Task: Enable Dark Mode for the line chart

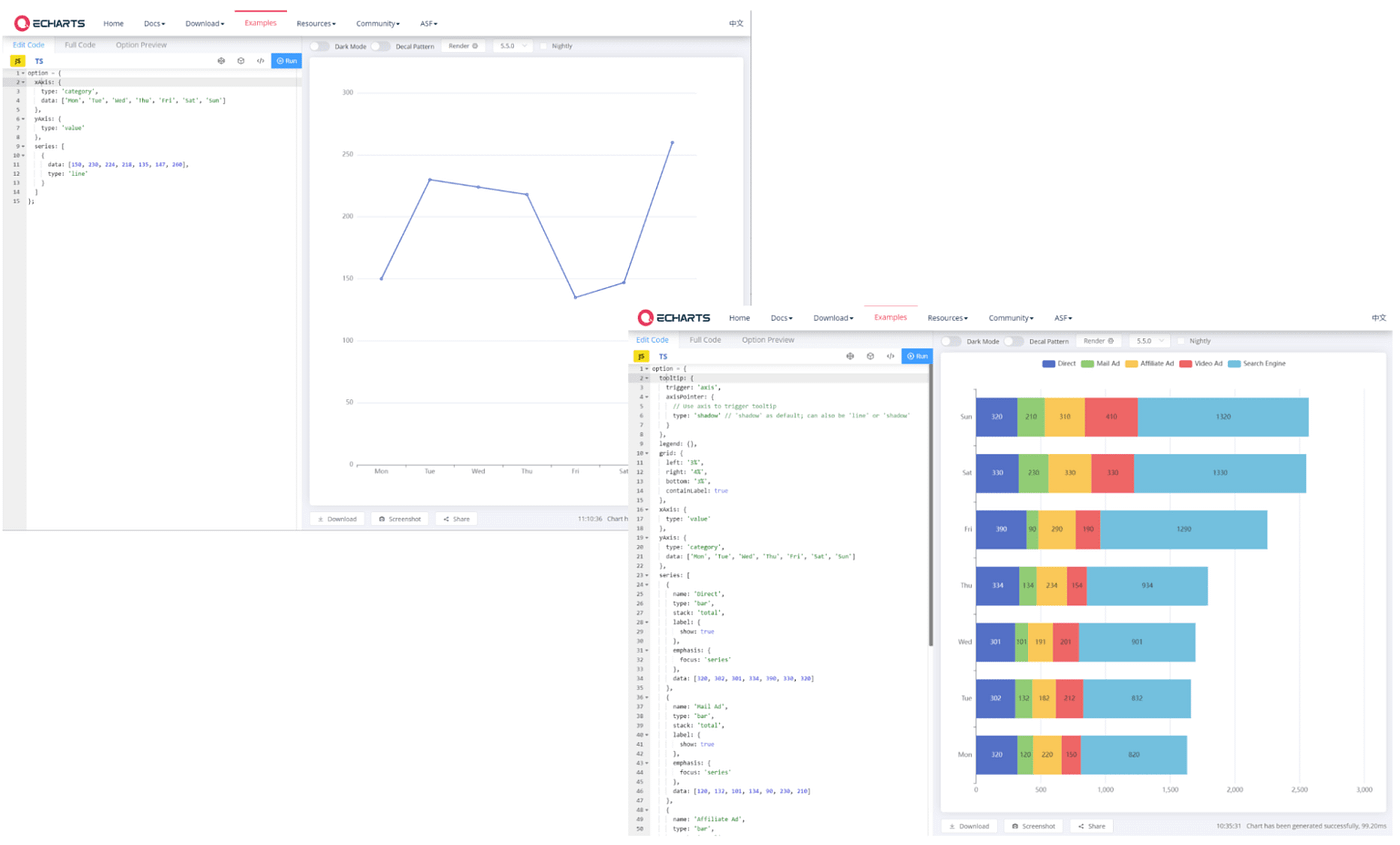Action: point(319,46)
